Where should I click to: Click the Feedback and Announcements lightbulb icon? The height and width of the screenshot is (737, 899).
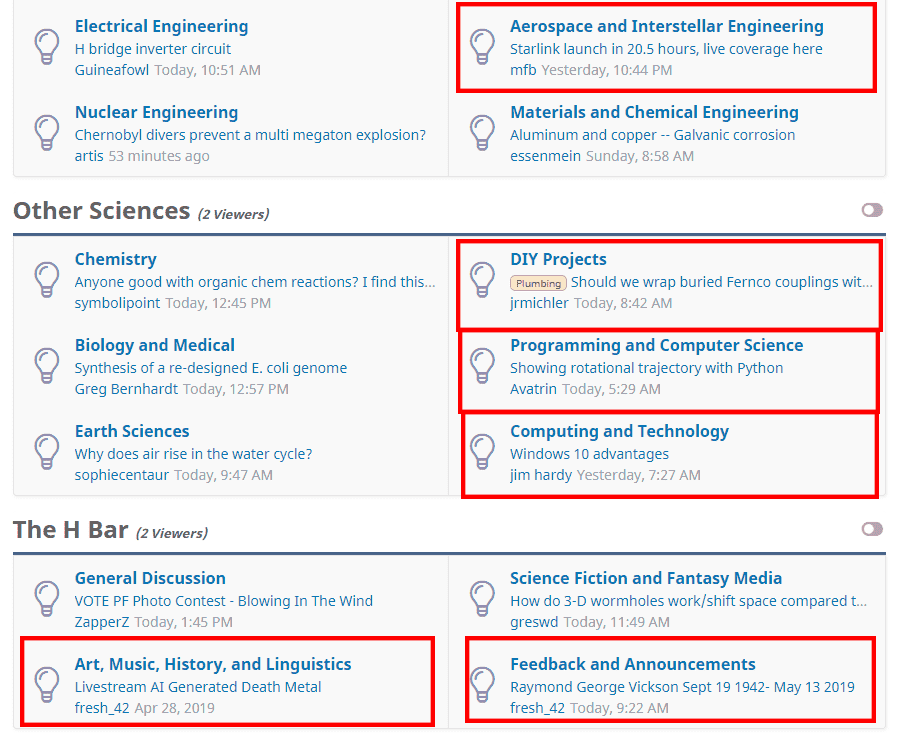point(483,685)
